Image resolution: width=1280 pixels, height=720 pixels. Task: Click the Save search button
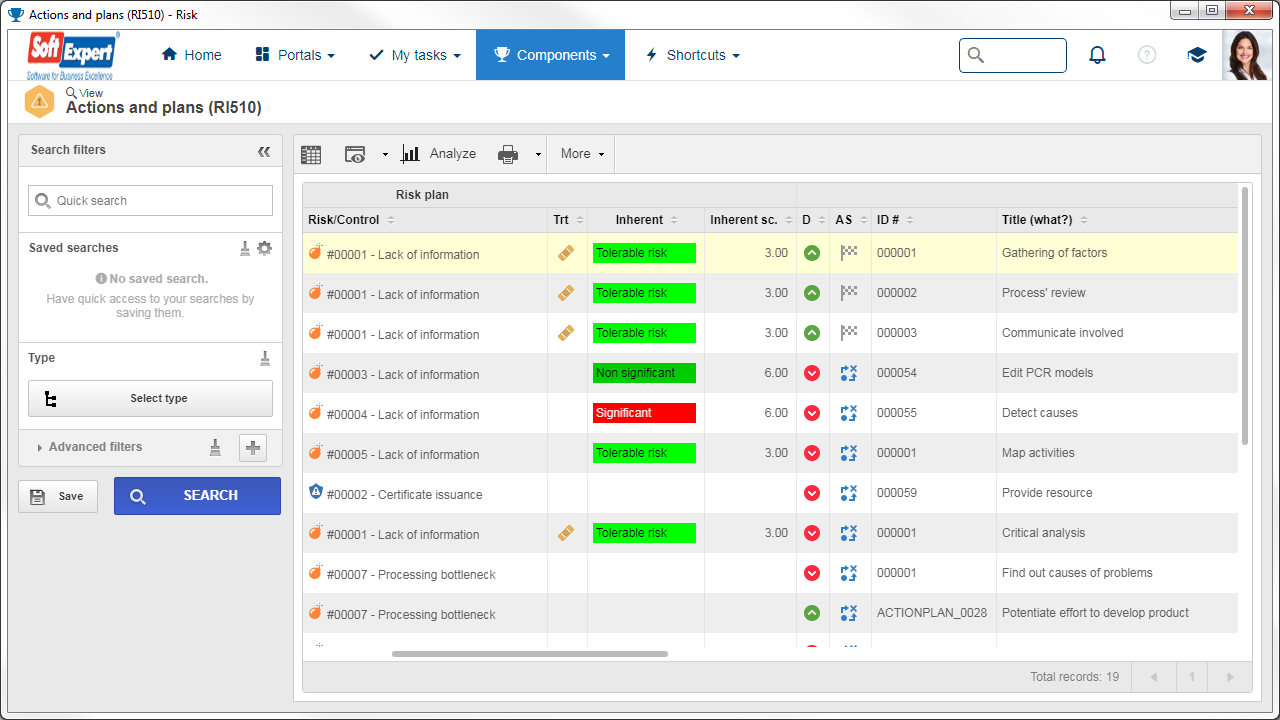click(58, 496)
